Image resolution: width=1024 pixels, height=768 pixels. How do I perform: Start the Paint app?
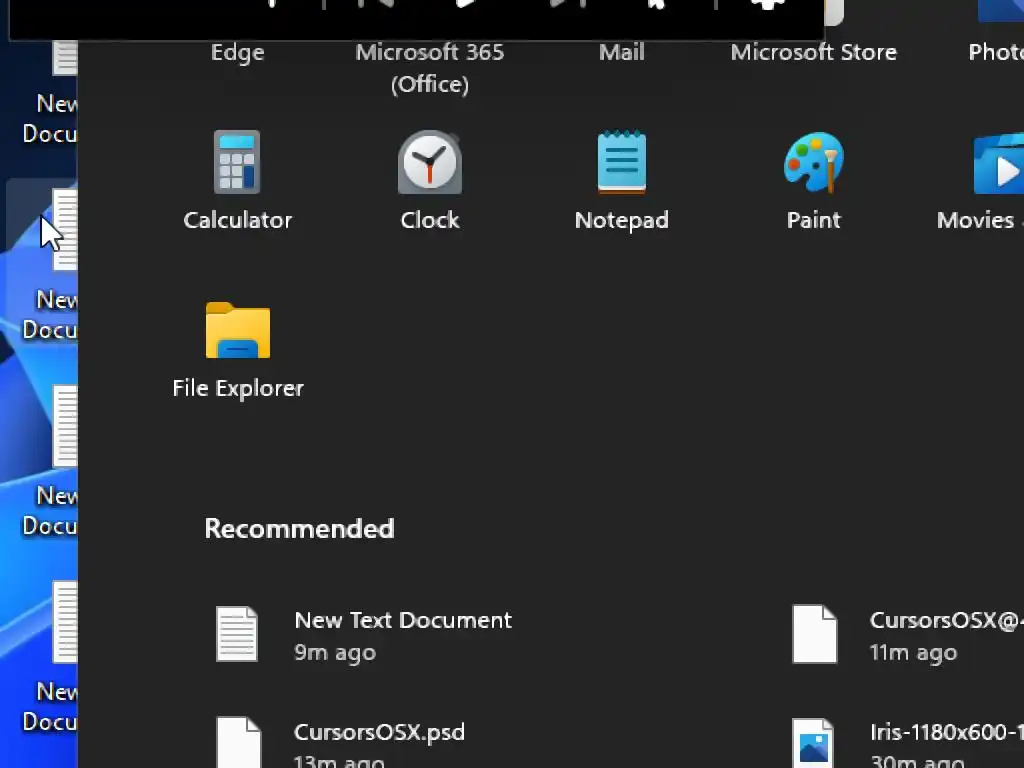pyautogui.click(x=814, y=181)
